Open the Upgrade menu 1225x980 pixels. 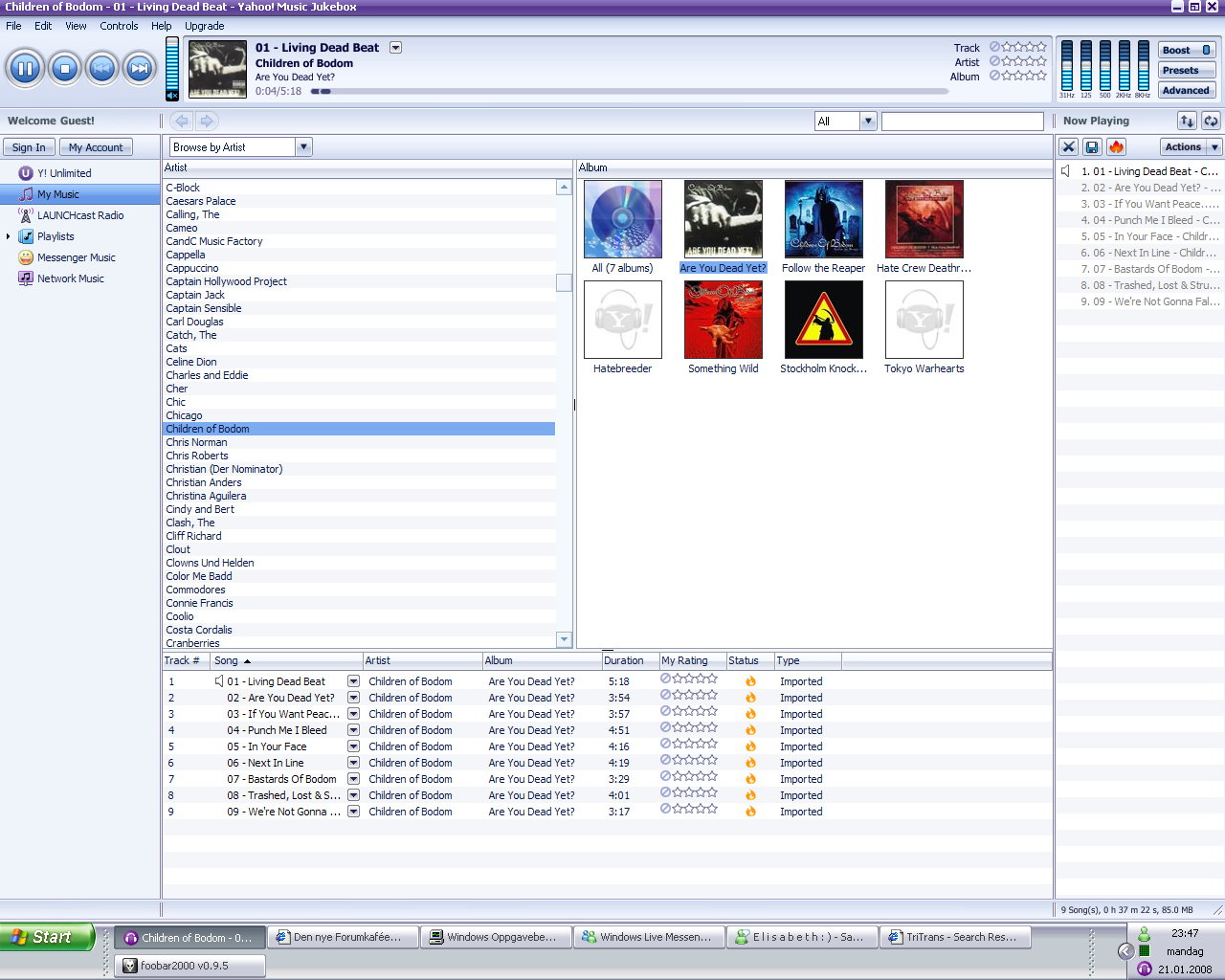[204, 26]
